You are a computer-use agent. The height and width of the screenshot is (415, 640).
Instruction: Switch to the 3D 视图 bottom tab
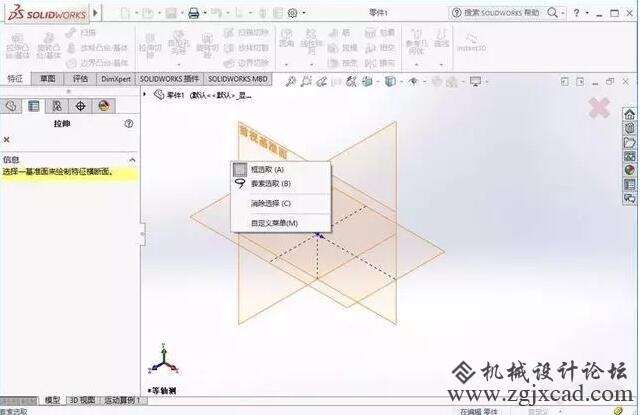[x=82, y=400]
